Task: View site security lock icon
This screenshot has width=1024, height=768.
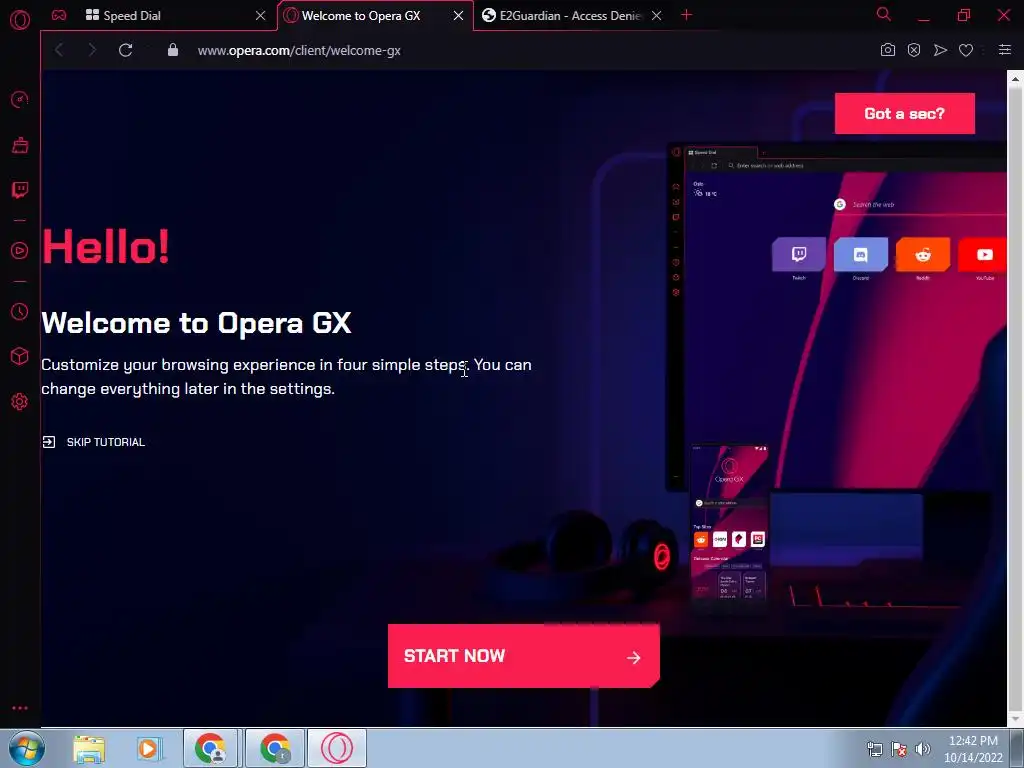Action: (x=172, y=50)
